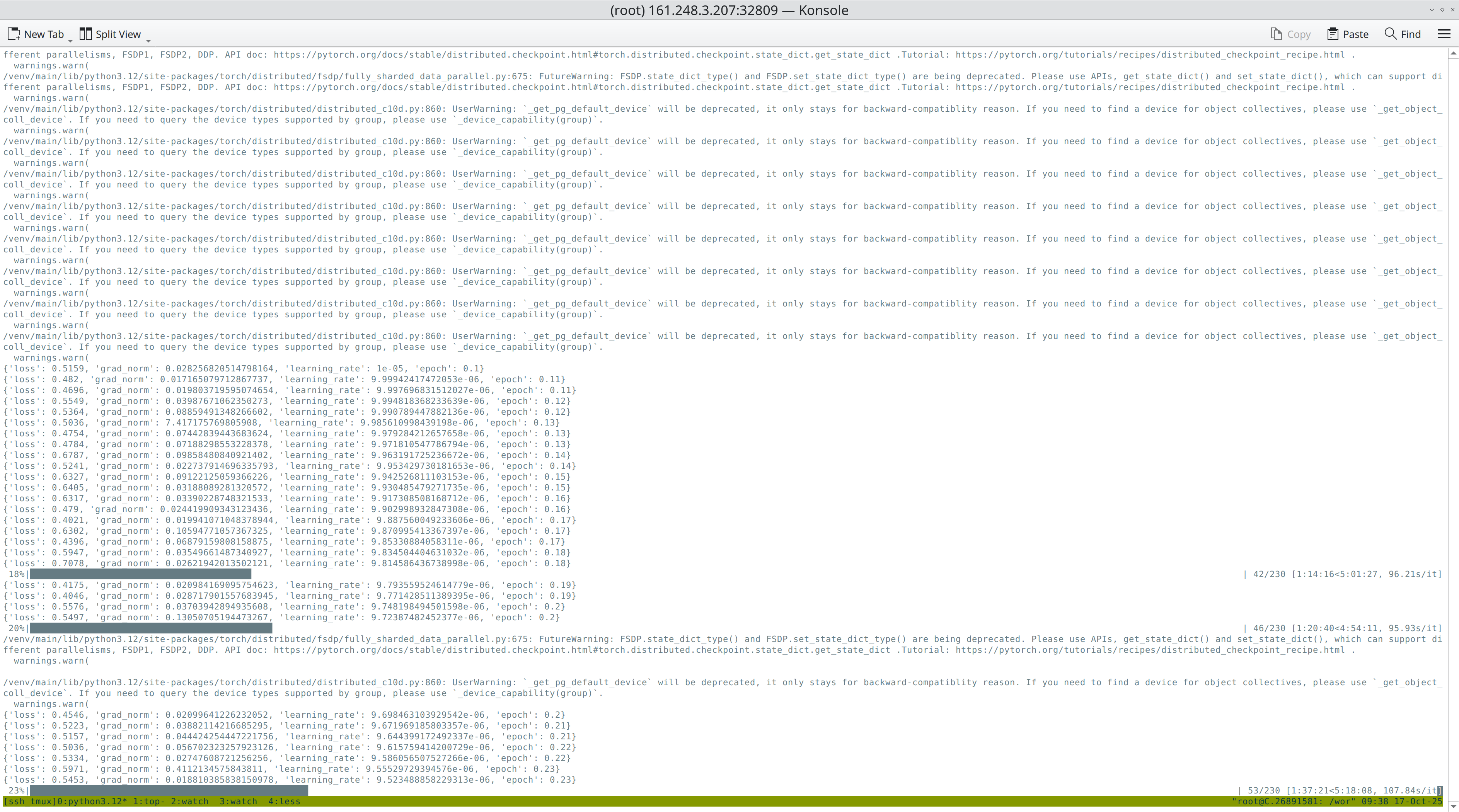Image resolution: width=1459 pixels, height=812 pixels.
Task: Open the New Tab dropdown arrow
Action: (70, 41)
